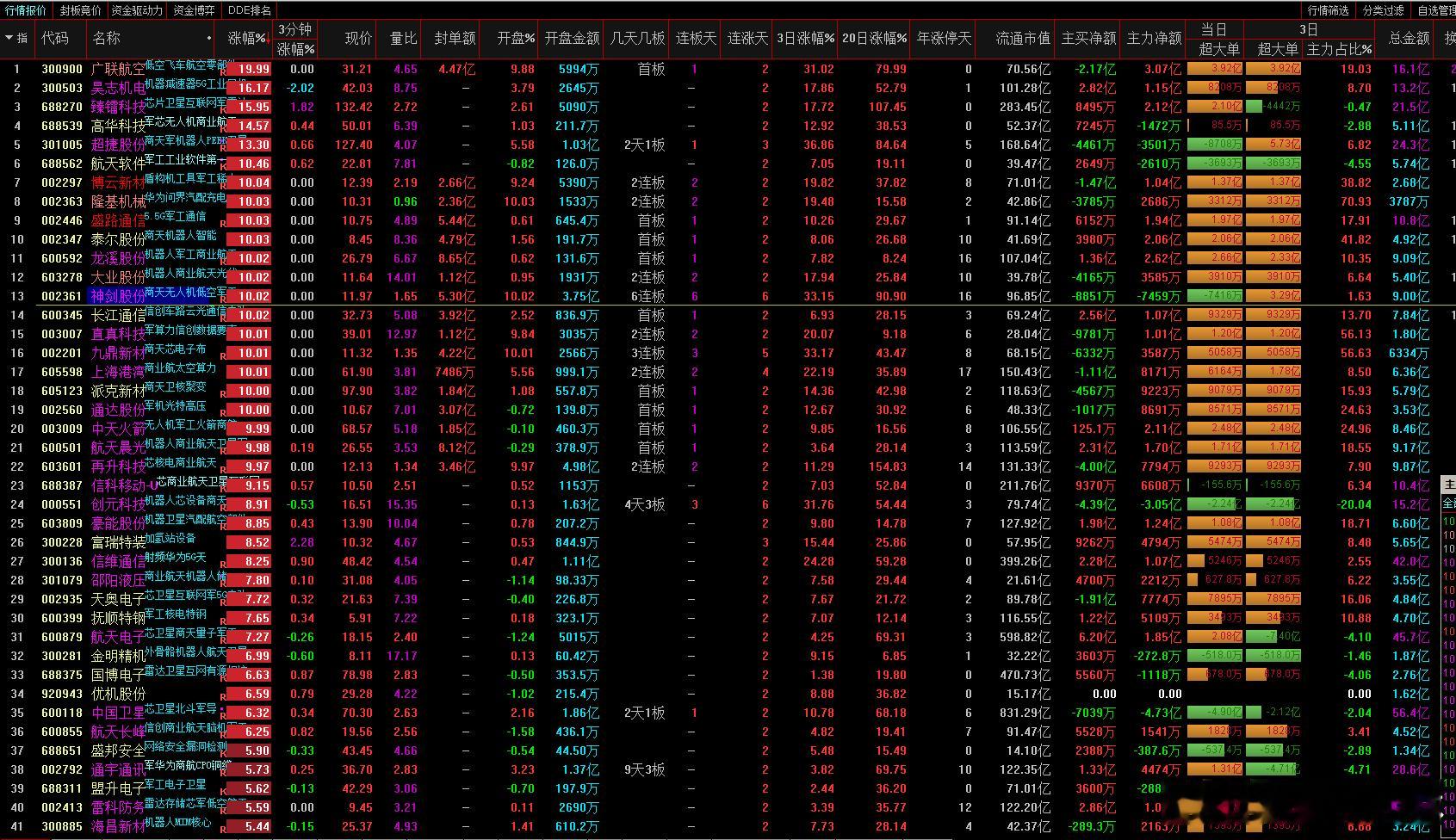Screen dimensions: 1456x840
Task: Sort by the 代码 column header
Action: [55, 39]
